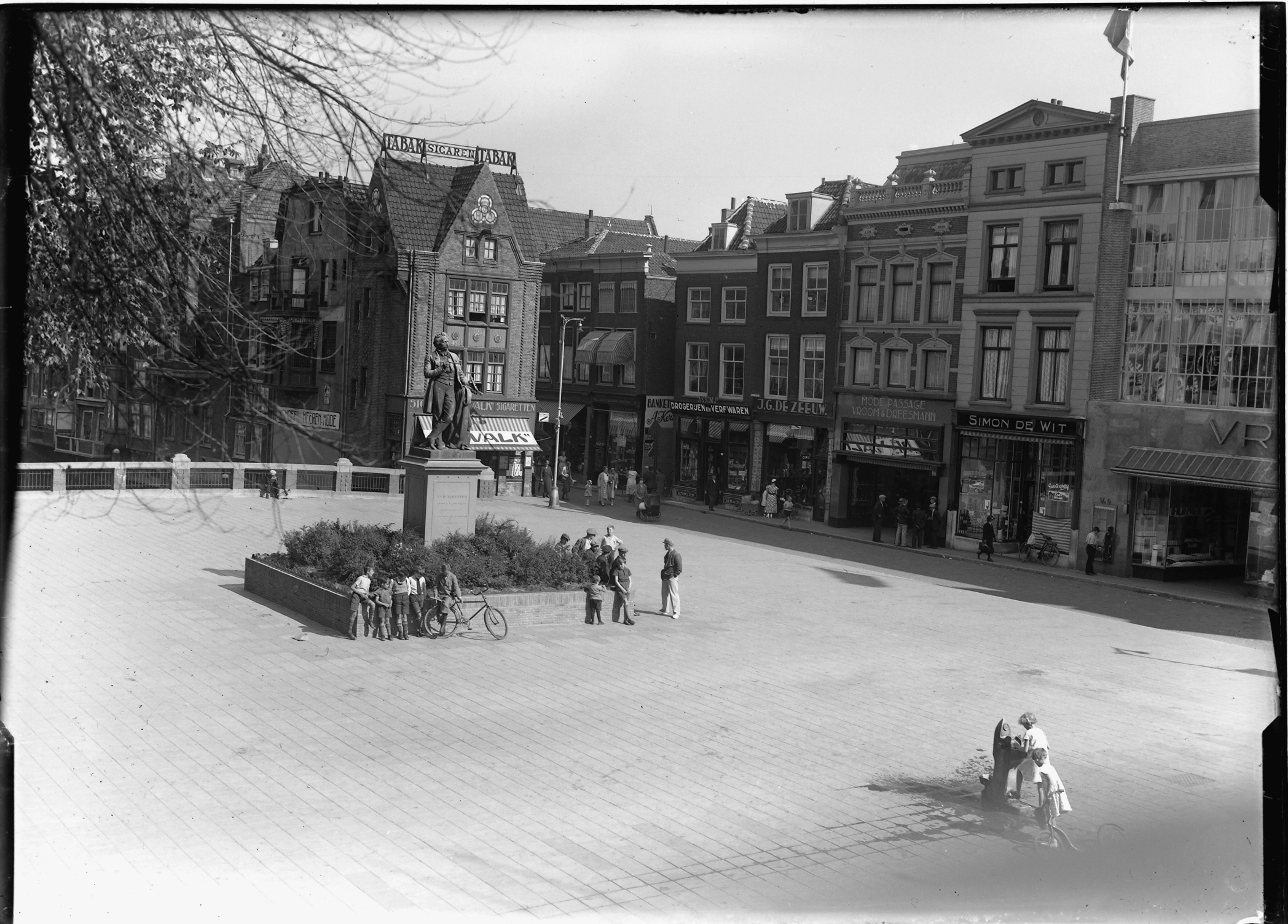This screenshot has width=1288, height=924.
Task: Click the SIMON DE WIT shop sign
Action: [x=1018, y=422]
